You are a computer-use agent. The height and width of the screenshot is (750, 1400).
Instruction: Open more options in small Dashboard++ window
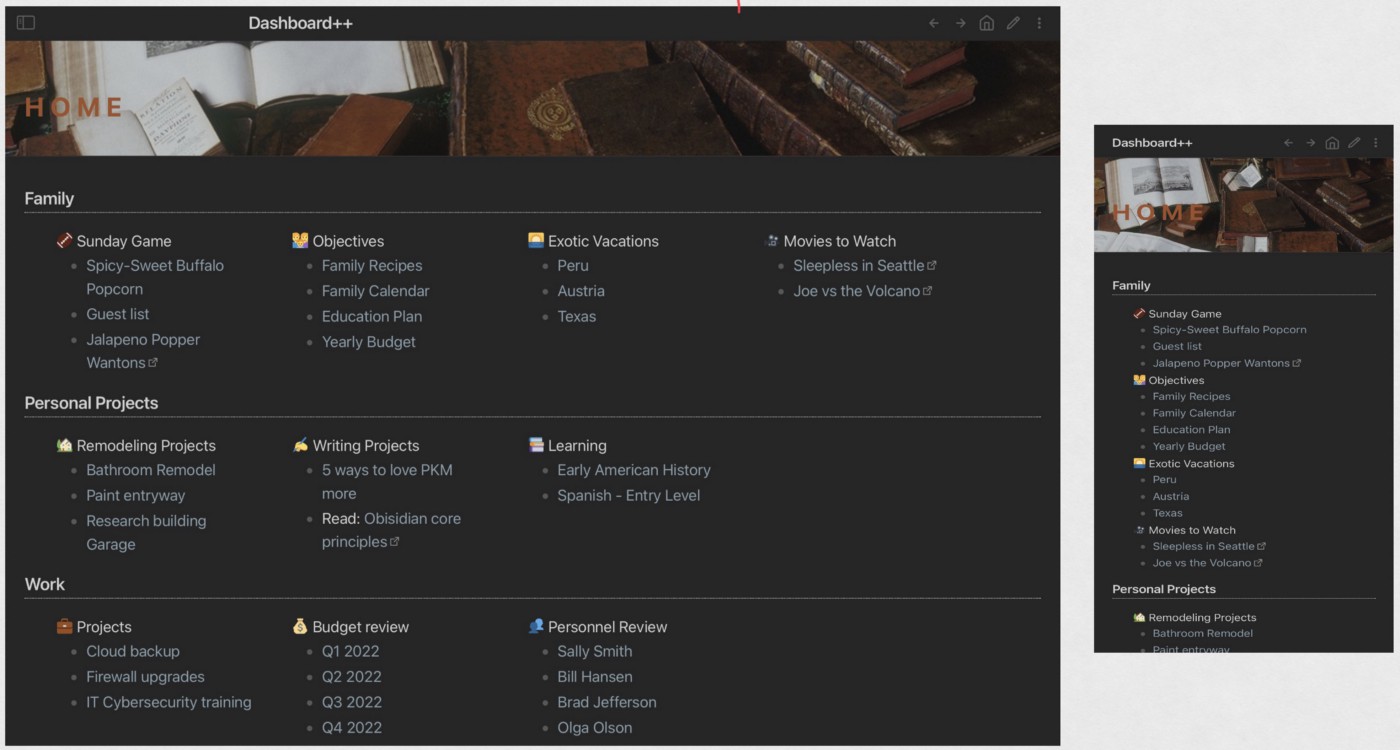click(x=1376, y=142)
